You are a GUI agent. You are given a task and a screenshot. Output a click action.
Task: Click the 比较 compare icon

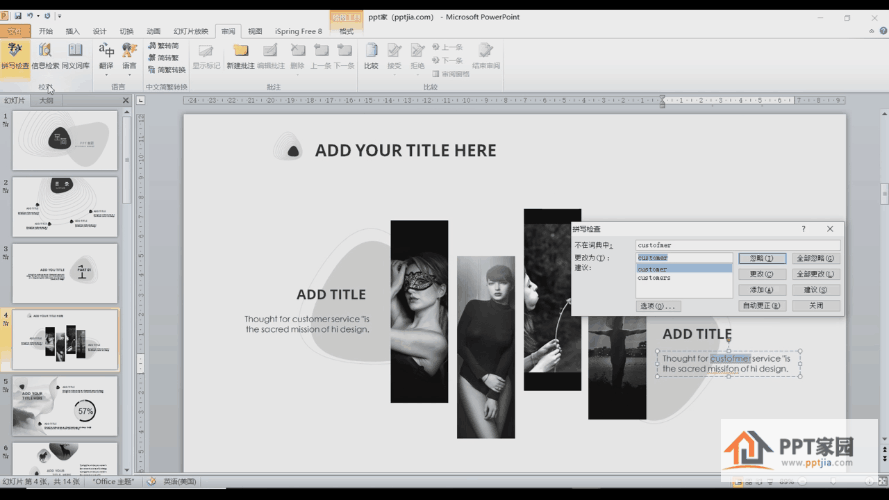[x=371, y=56]
